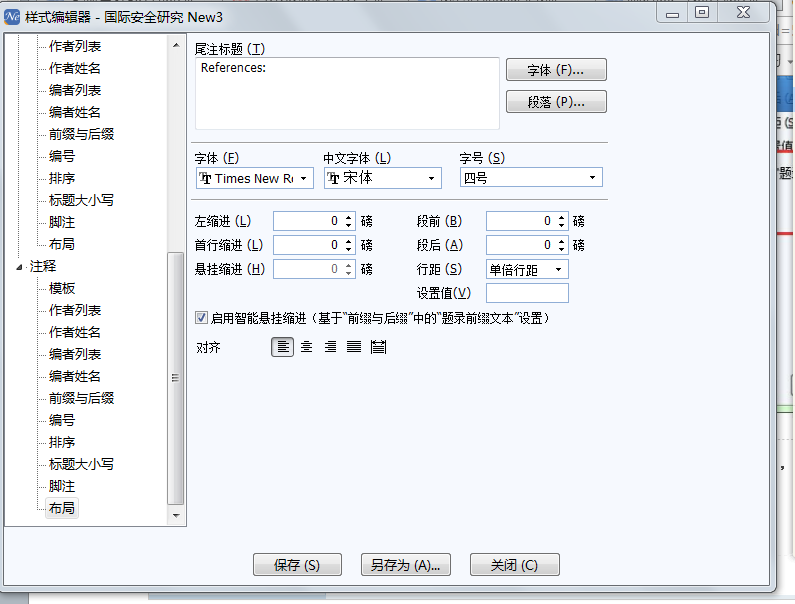Viewport: 795px width, 604px height.
Task: Select the 注释 tree node label
Action: click(43, 266)
